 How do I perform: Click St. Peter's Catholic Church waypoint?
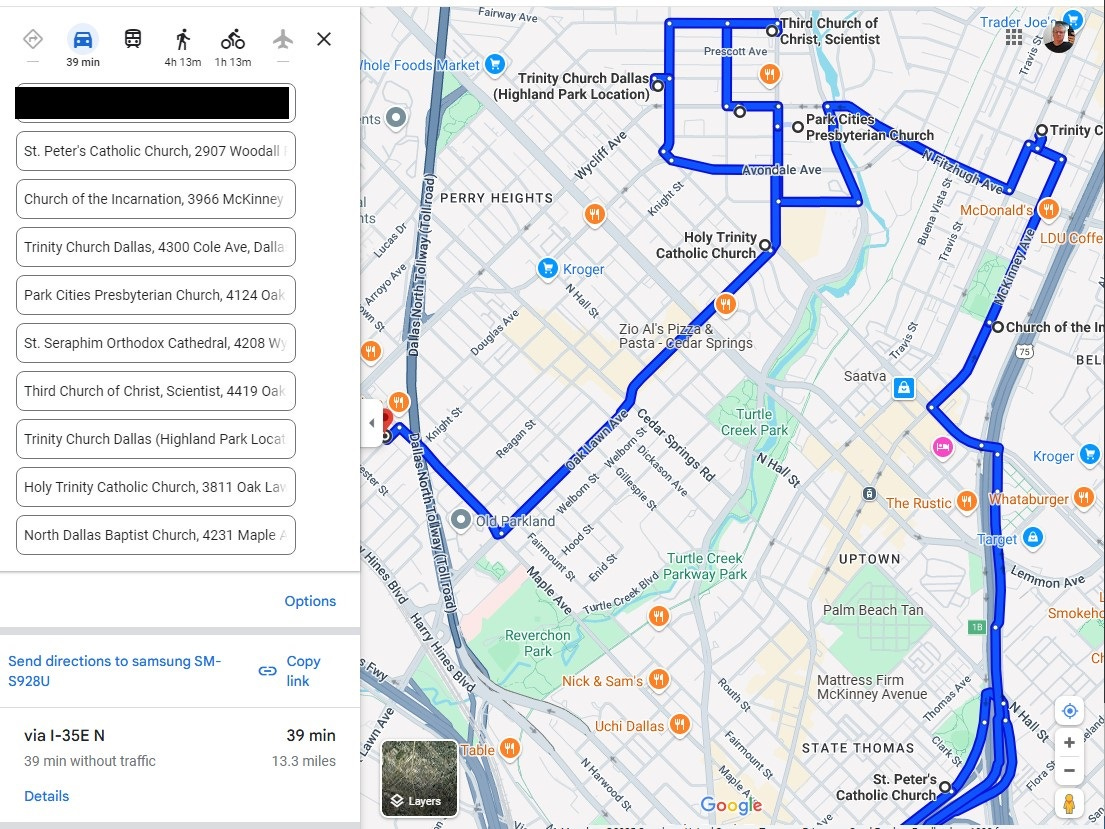click(944, 787)
